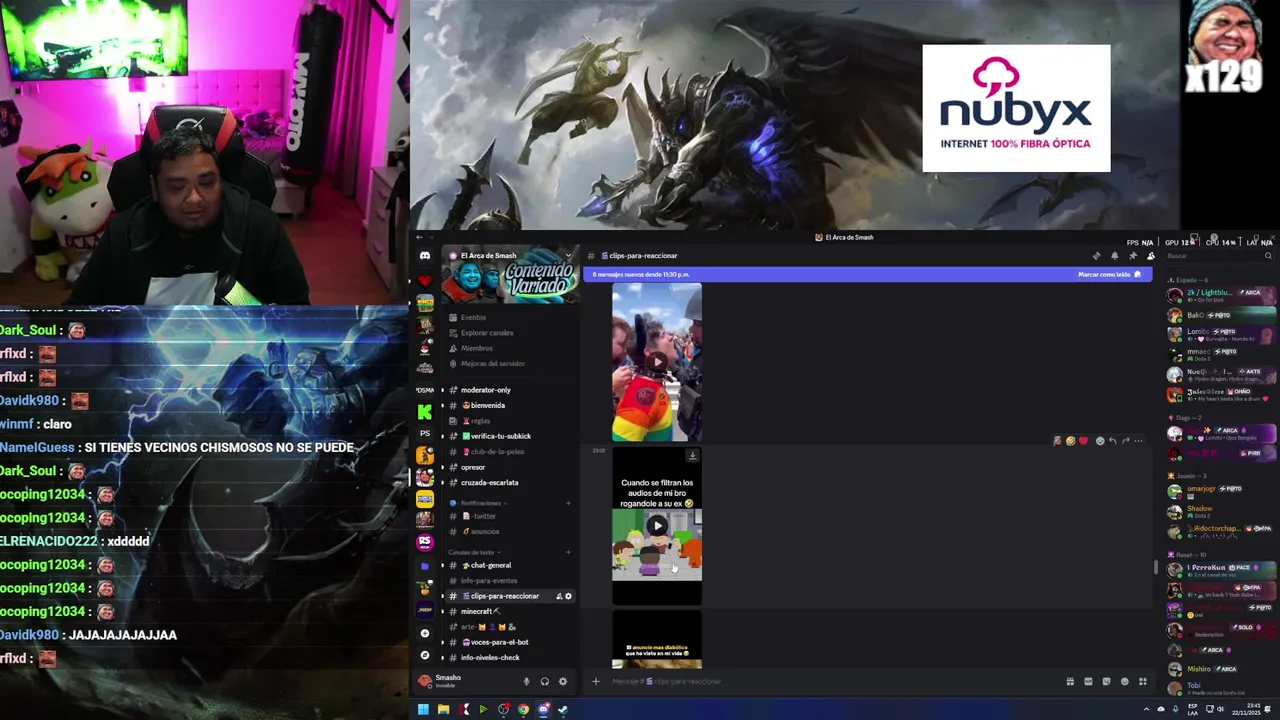Deafen audio with headphones icon
This screenshot has height=720, width=1280.
[x=544, y=681]
